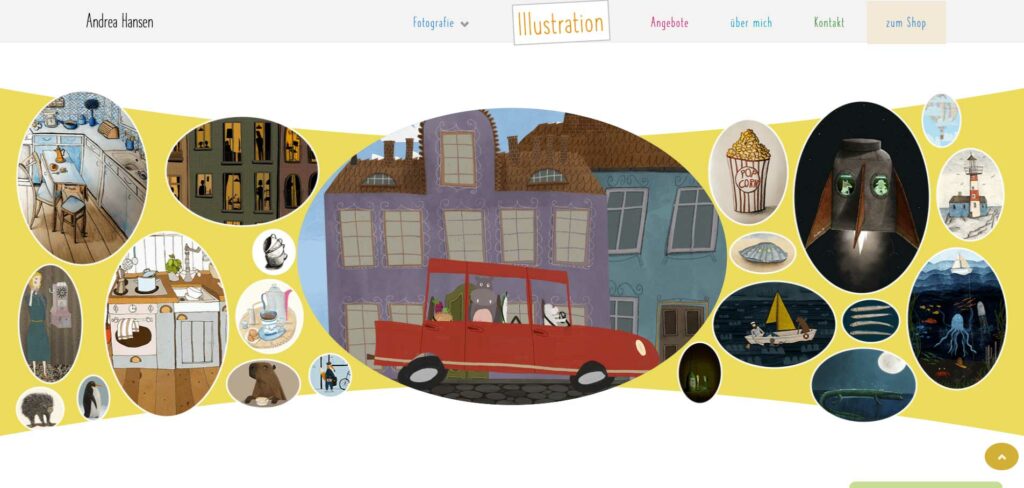
Task: Open the yellow sailboat illustration
Action: 774,325
